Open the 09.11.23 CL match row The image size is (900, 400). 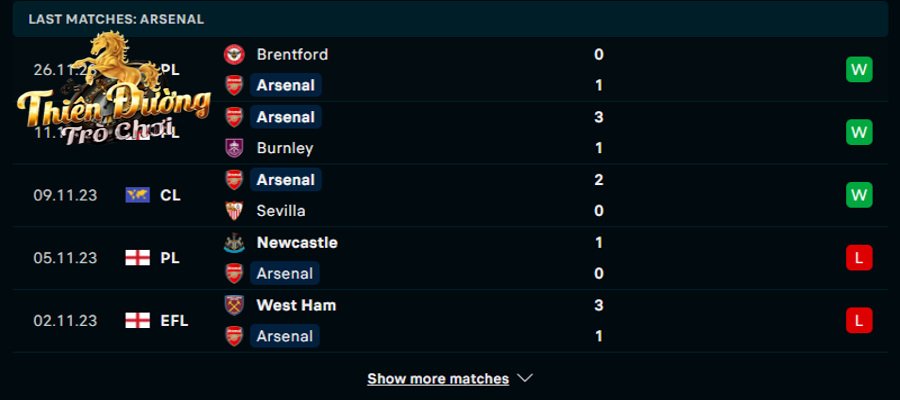point(450,195)
